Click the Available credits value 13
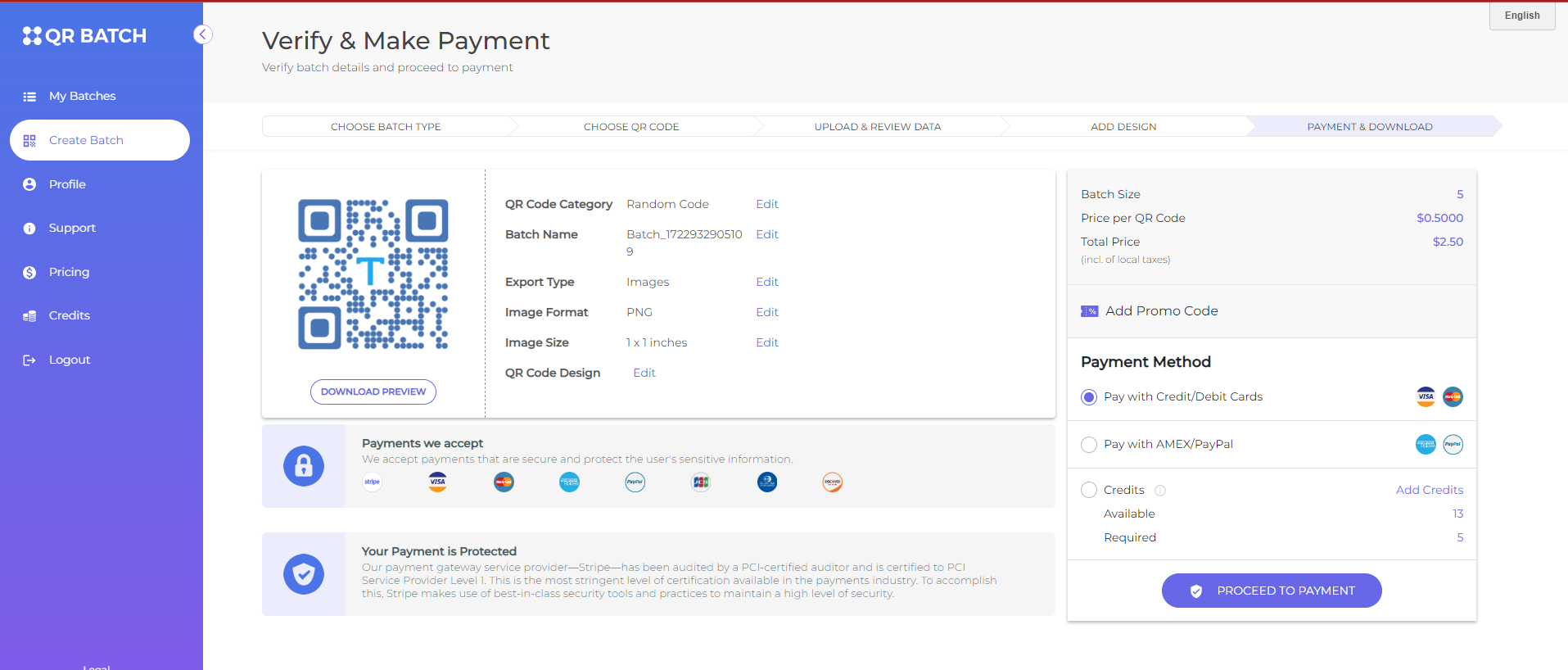The image size is (1568, 670). (x=1458, y=514)
